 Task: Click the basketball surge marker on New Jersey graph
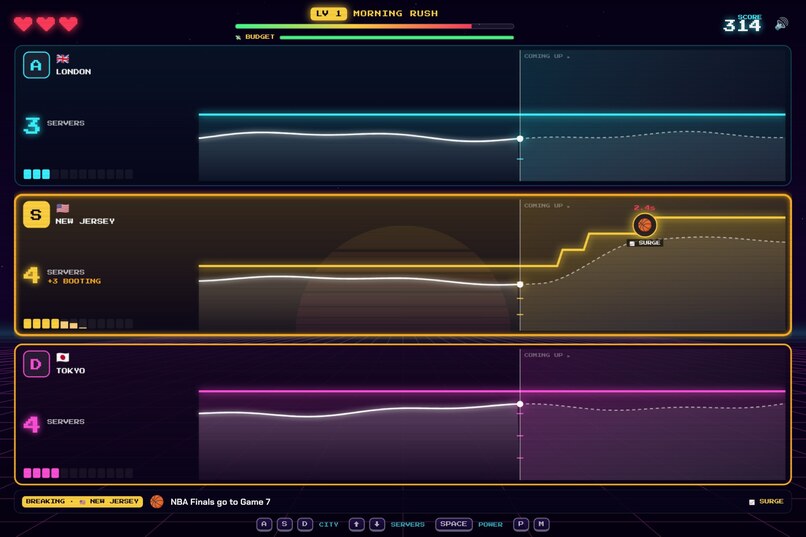645,225
